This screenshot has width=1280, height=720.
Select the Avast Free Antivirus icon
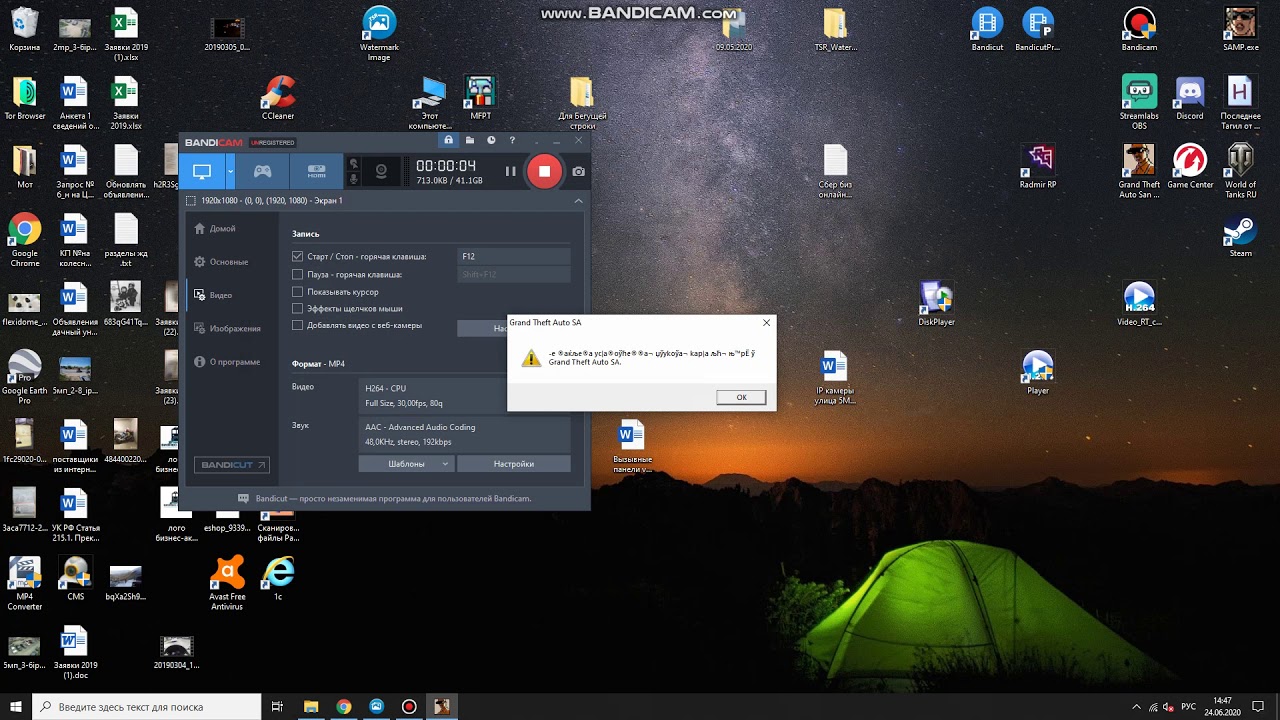coord(227,583)
